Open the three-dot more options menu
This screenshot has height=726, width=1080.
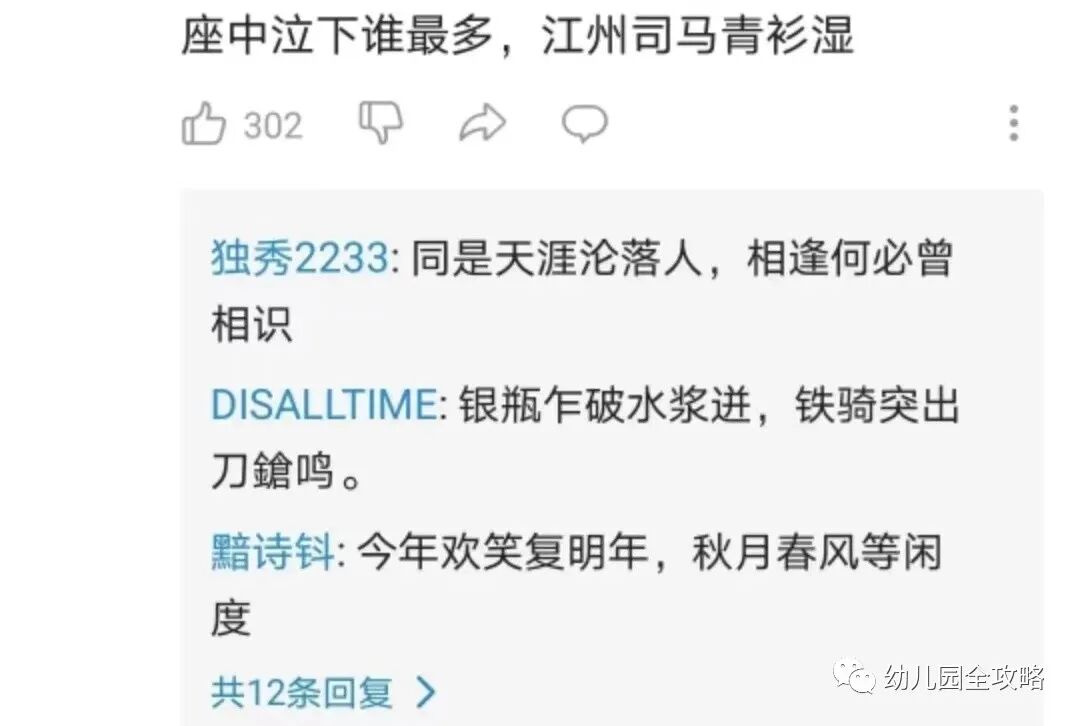click(1014, 123)
